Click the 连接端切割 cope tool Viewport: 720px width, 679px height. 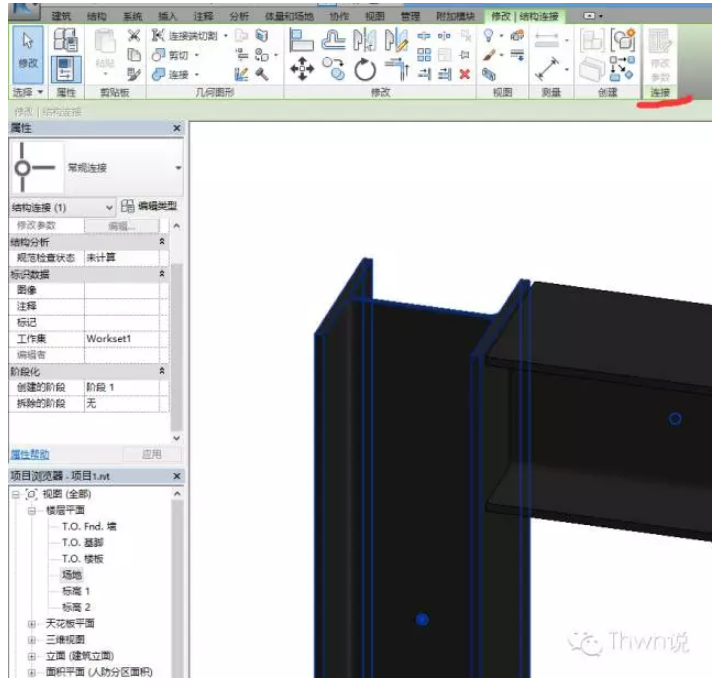185,35
